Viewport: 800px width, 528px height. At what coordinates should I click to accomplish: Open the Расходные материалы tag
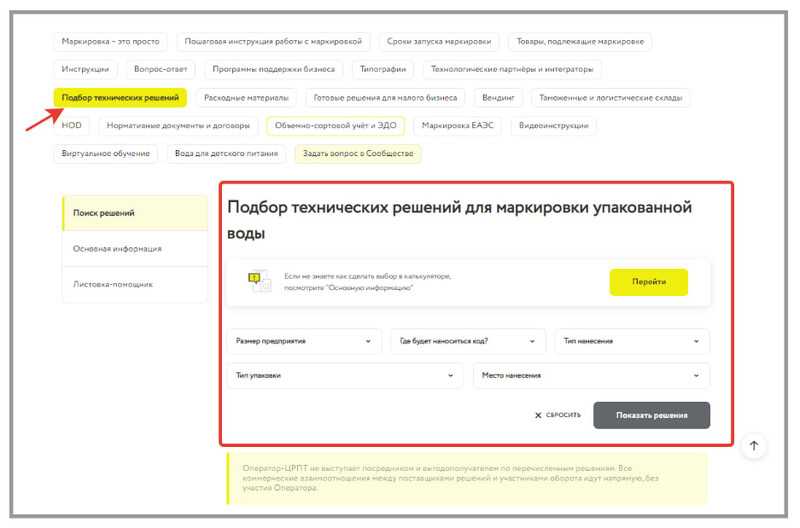click(246, 97)
